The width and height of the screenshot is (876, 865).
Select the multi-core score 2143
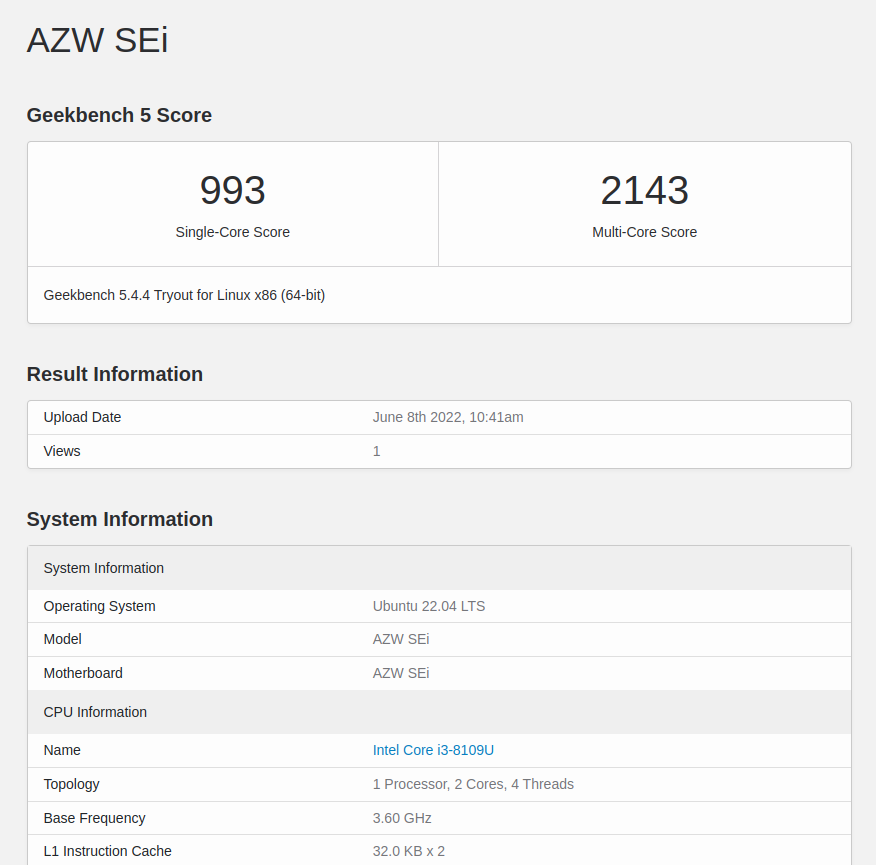click(x=644, y=190)
